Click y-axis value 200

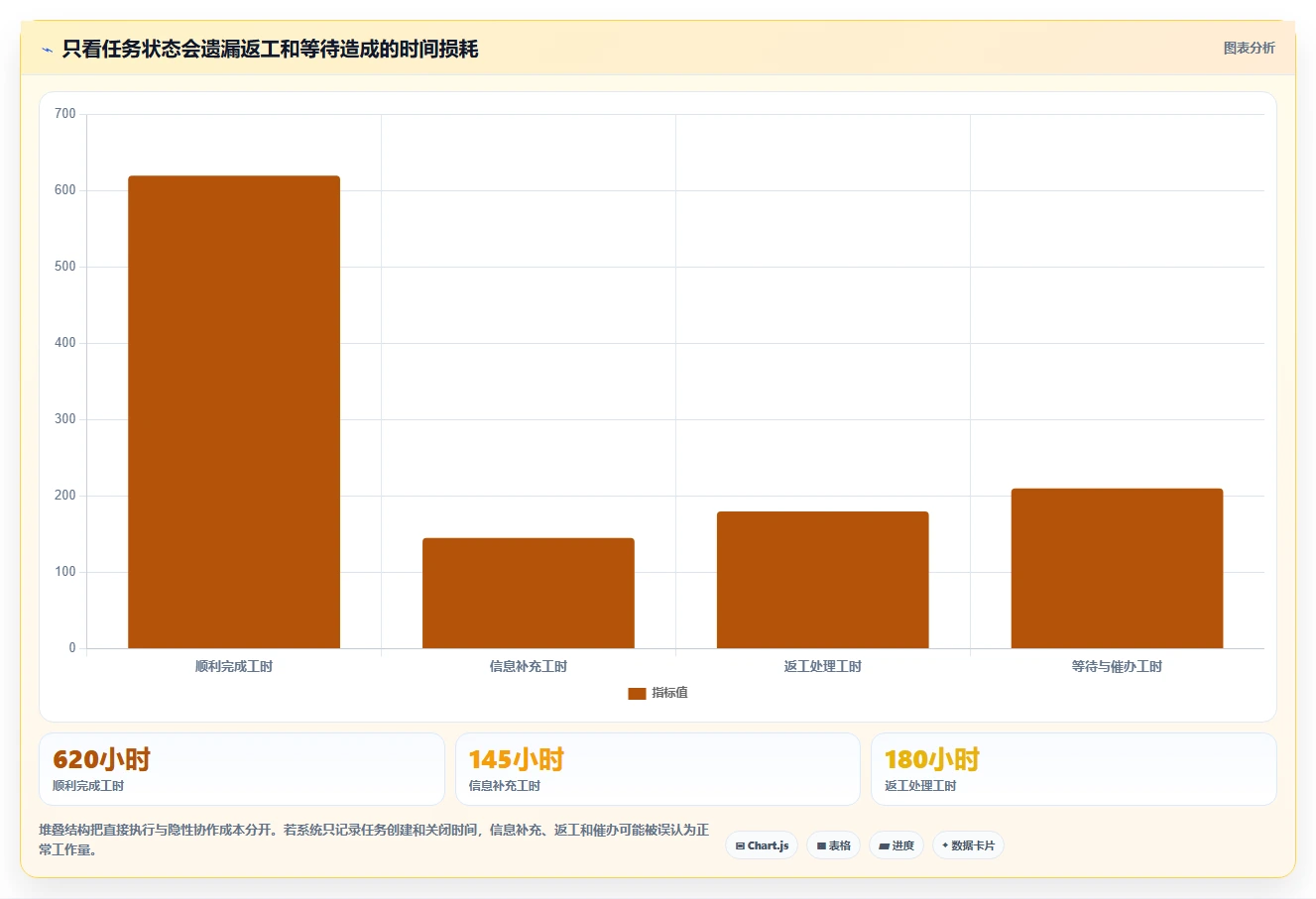(65, 496)
